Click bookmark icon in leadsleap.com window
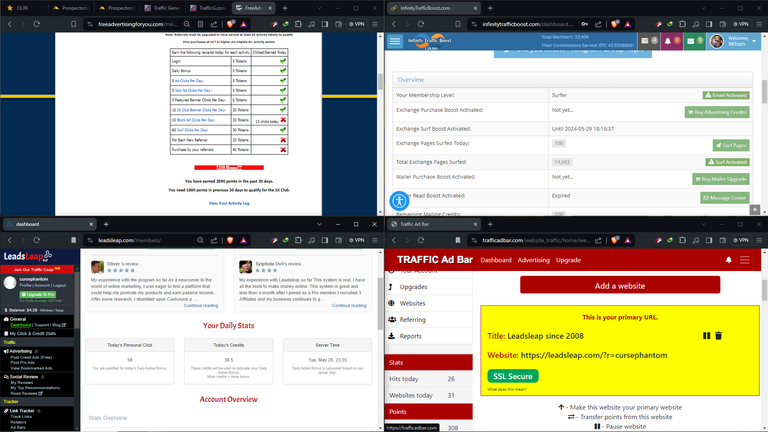 pyautogui.click(x=73, y=240)
